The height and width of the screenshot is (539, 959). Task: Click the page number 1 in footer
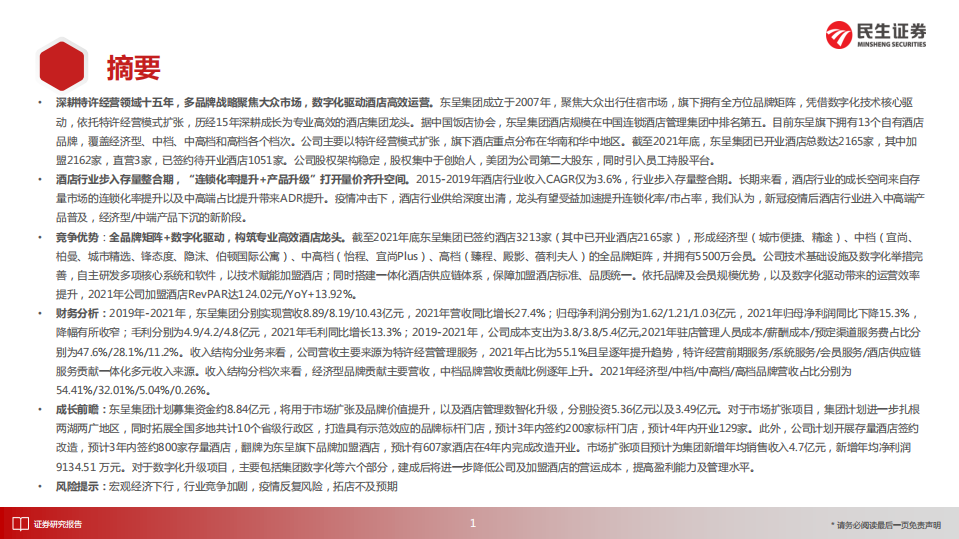pyautogui.click(x=473, y=523)
